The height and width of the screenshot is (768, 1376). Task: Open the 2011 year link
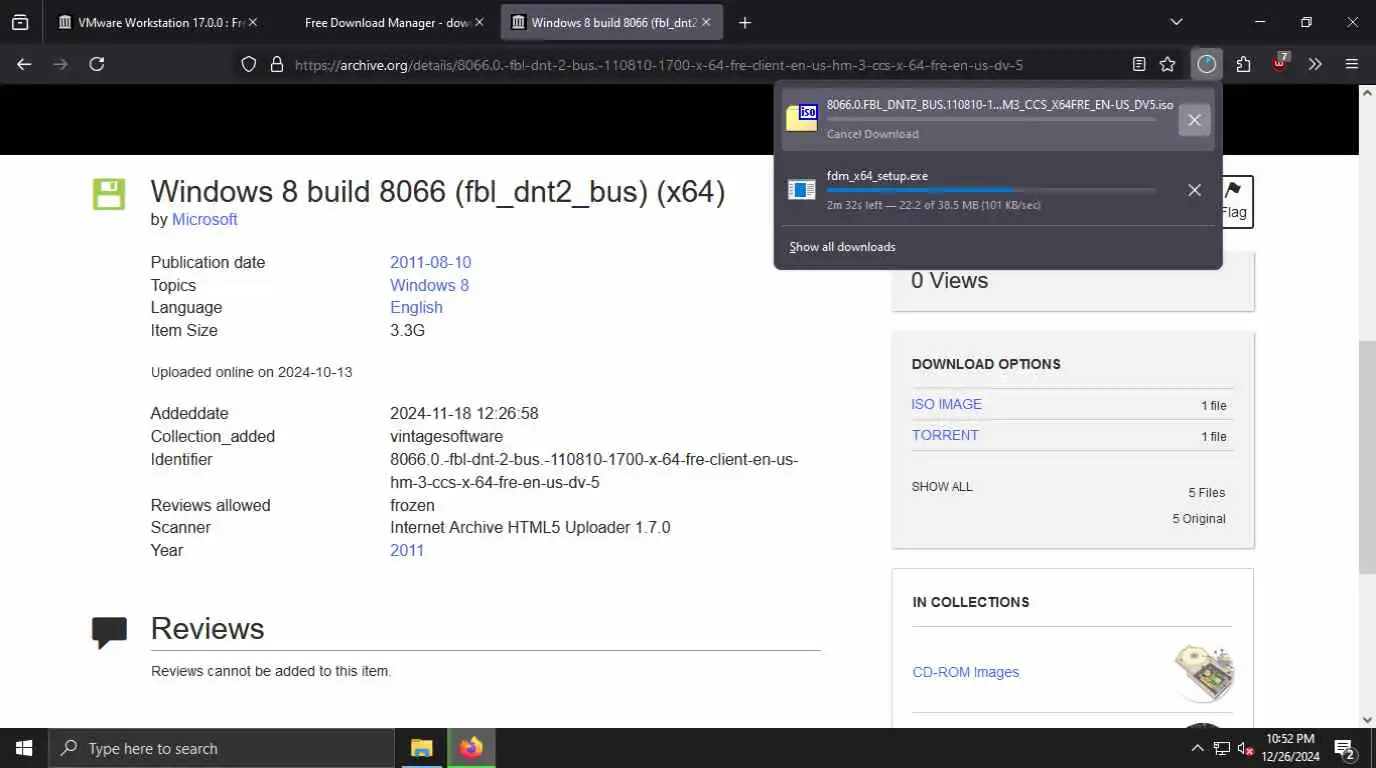[x=407, y=550]
